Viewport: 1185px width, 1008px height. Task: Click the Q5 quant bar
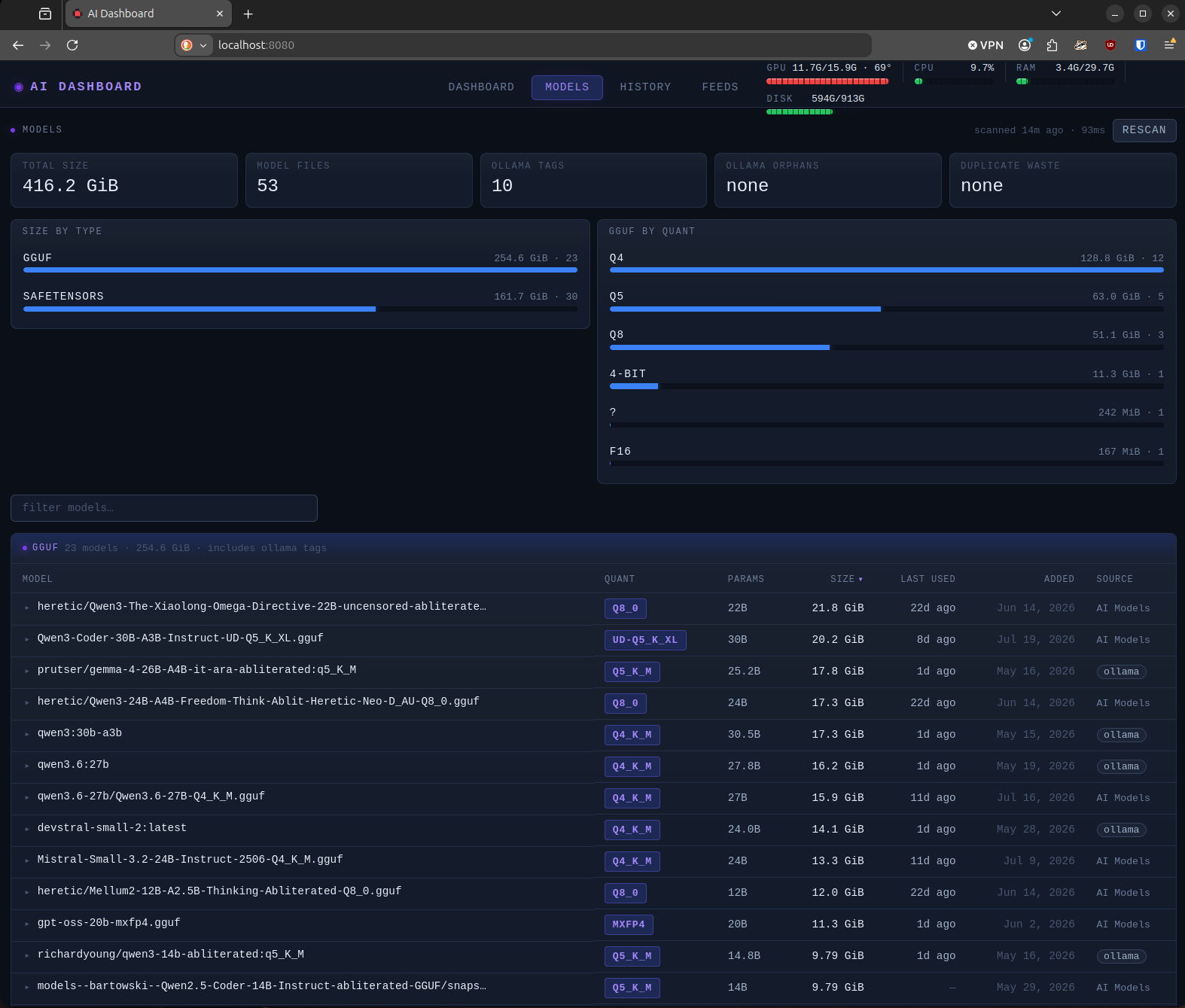[887, 309]
